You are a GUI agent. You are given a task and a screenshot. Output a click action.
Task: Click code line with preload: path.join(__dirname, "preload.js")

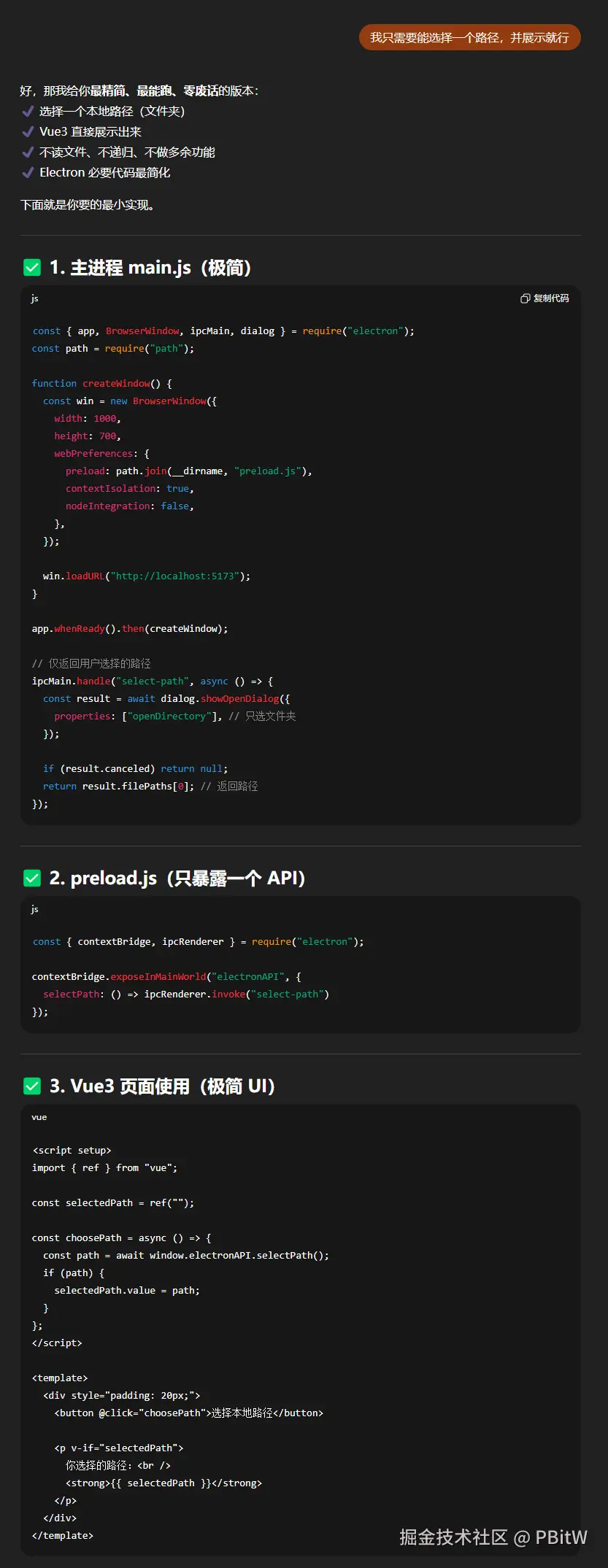pos(189,471)
